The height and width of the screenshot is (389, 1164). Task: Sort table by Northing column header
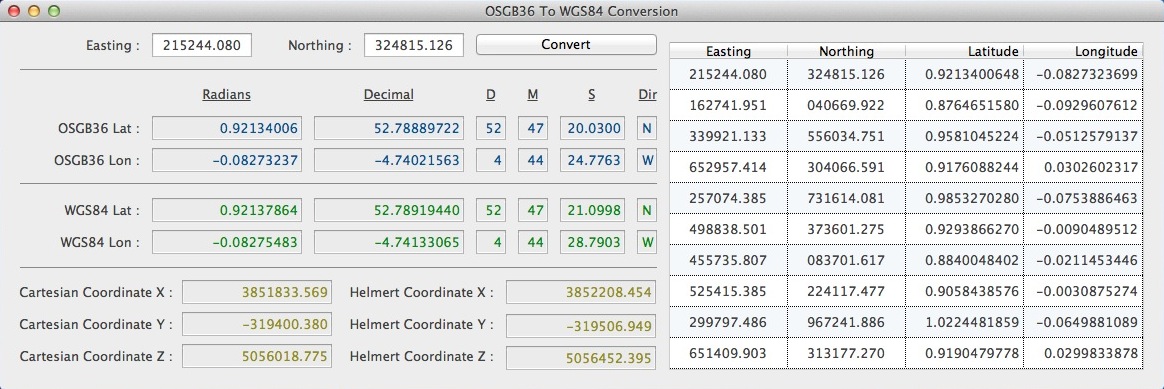846,51
